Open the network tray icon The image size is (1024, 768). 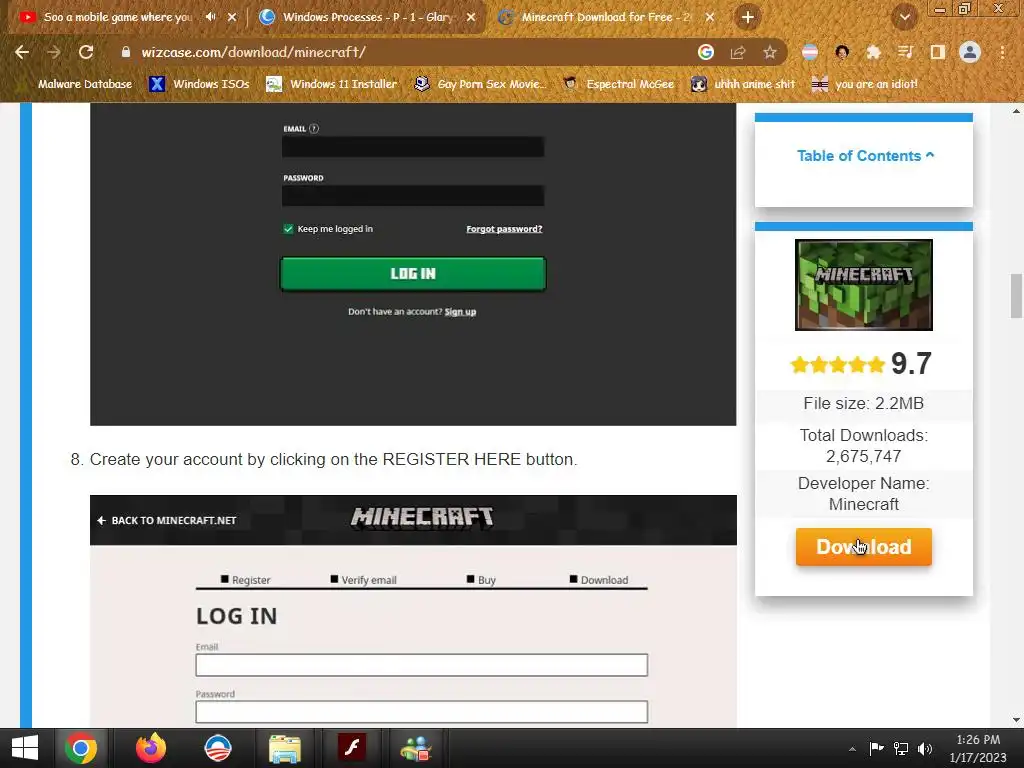(901, 748)
